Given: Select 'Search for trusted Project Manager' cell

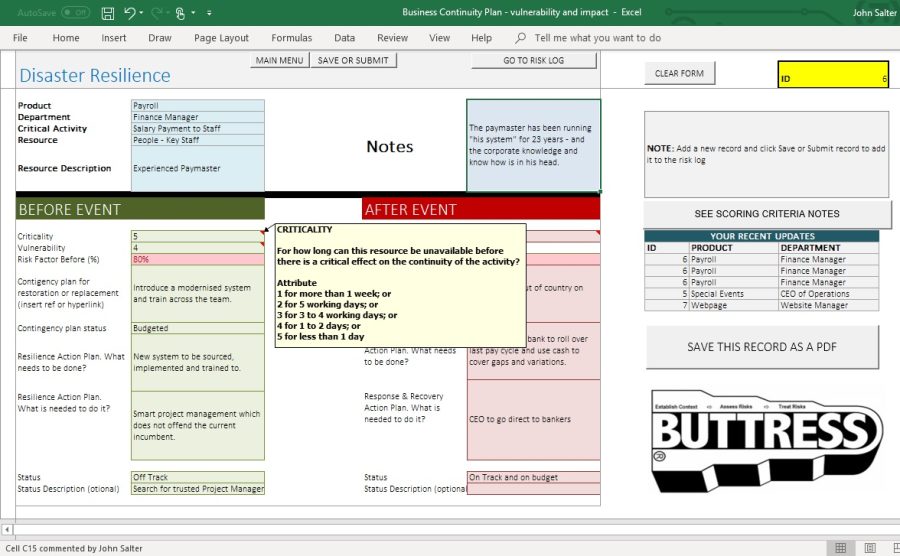Looking at the screenshot, I should (x=197, y=489).
